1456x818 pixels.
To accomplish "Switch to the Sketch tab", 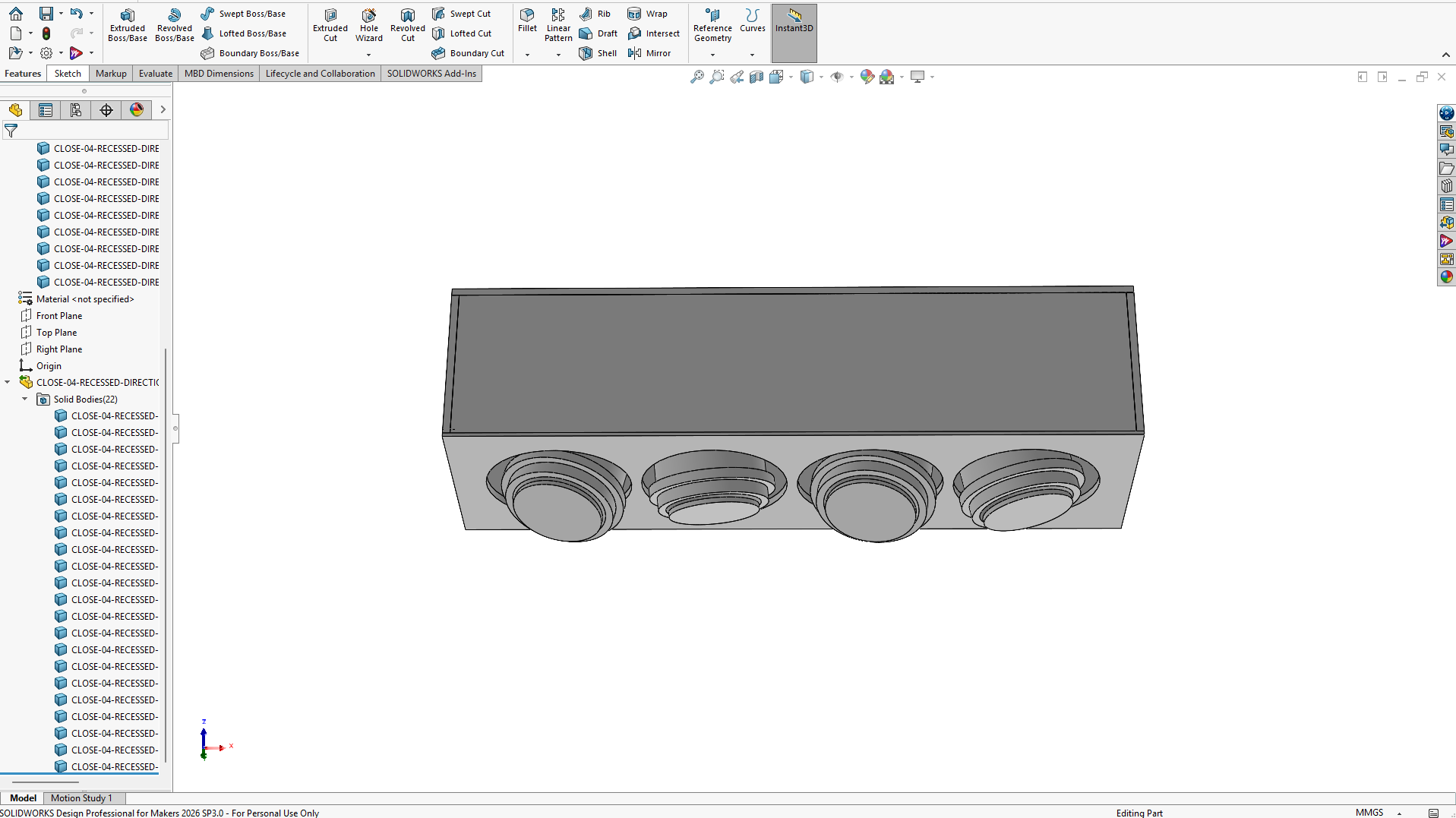I will tap(68, 74).
